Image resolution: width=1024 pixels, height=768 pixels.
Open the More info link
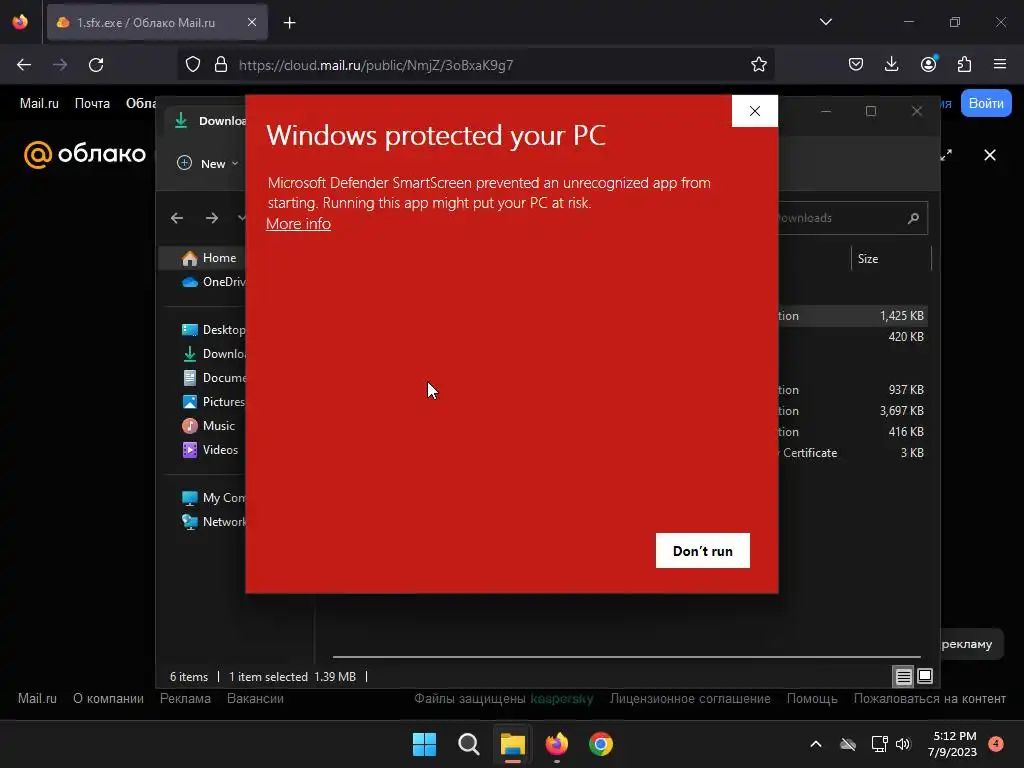click(298, 224)
